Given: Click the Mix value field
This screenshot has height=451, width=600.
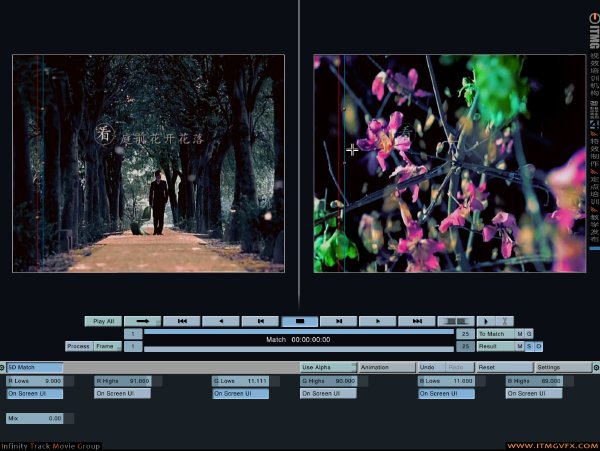Looking at the screenshot, I should (x=34, y=418).
